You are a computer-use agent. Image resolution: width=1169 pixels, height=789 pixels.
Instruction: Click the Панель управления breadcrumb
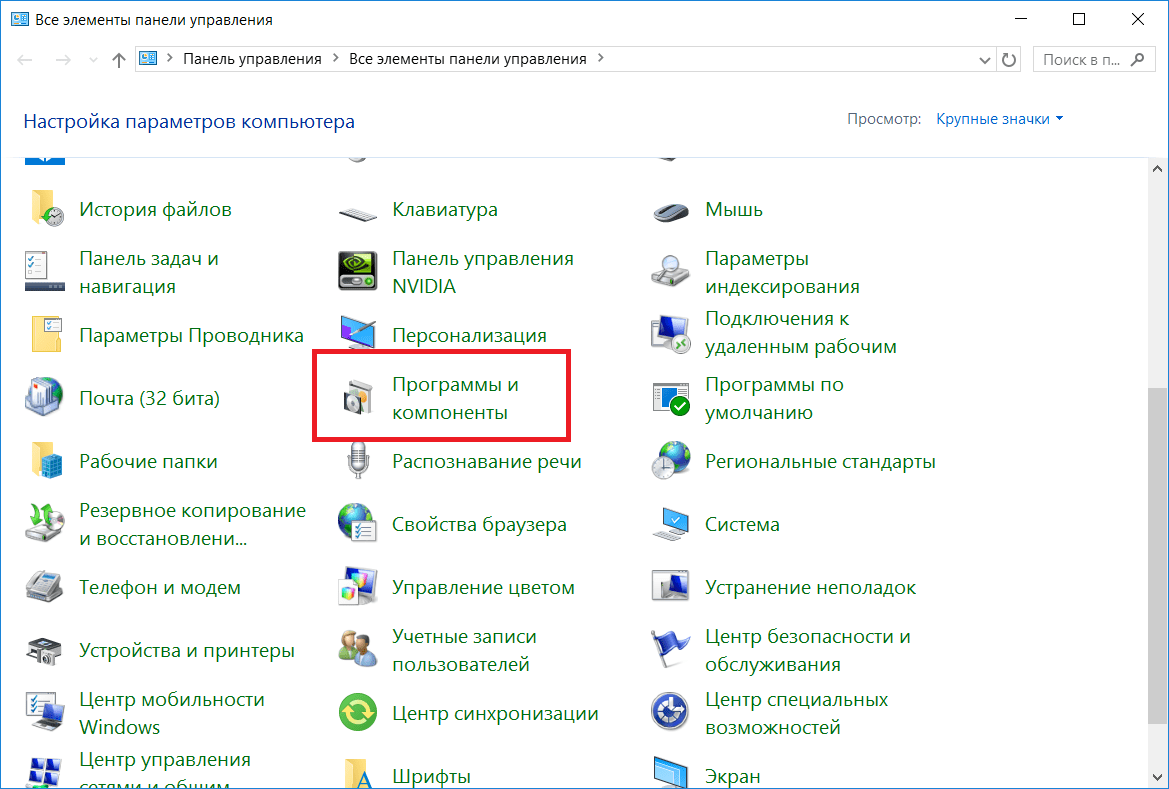pos(252,59)
